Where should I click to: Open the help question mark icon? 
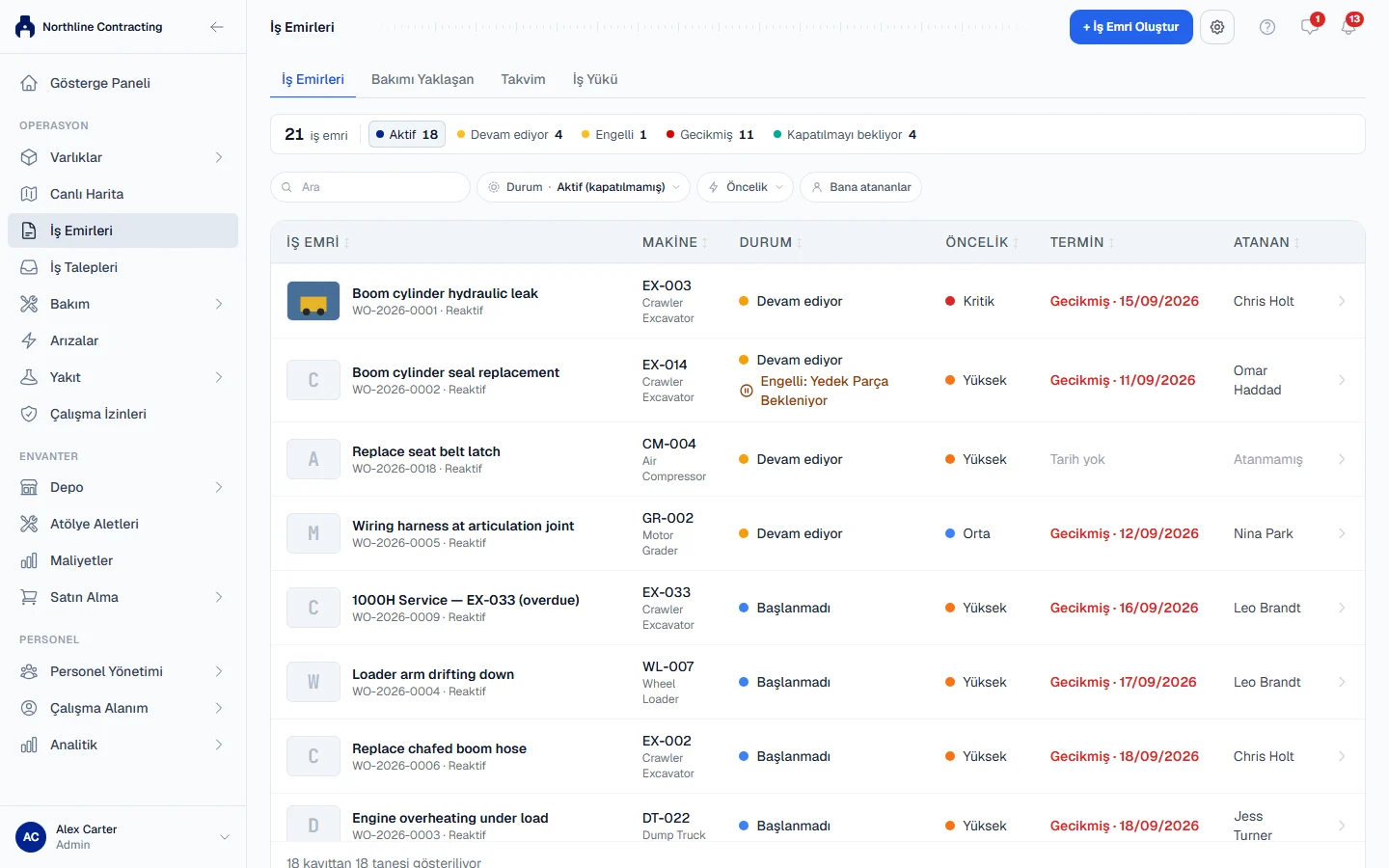click(1267, 27)
